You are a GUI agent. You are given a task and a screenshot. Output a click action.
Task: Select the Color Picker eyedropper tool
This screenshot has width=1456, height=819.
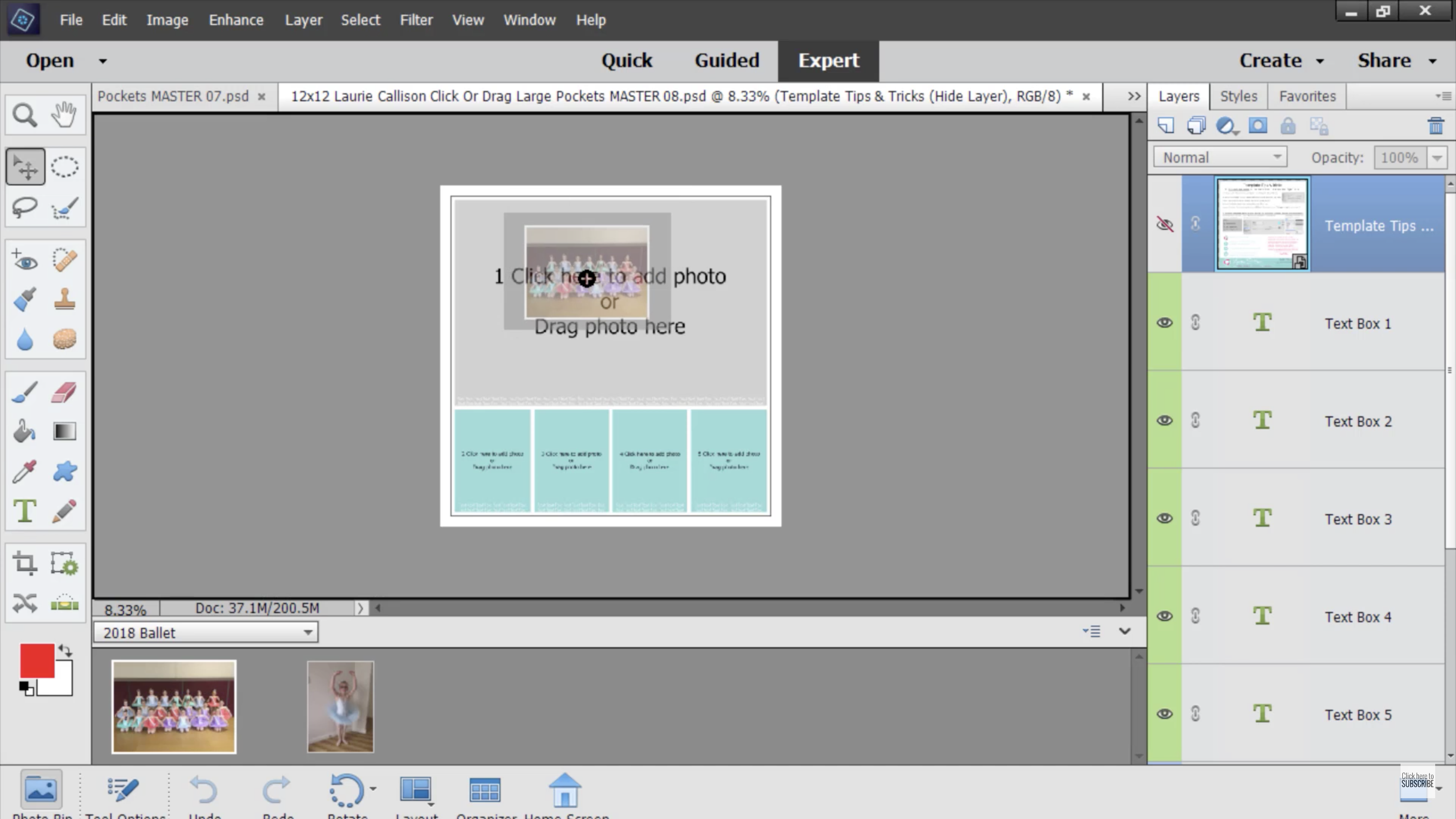(25, 471)
